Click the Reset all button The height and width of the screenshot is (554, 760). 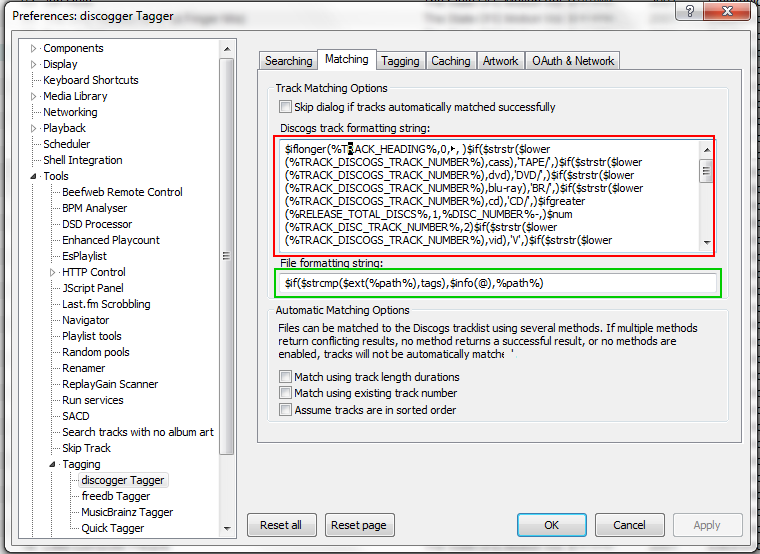(x=281, y=525)
